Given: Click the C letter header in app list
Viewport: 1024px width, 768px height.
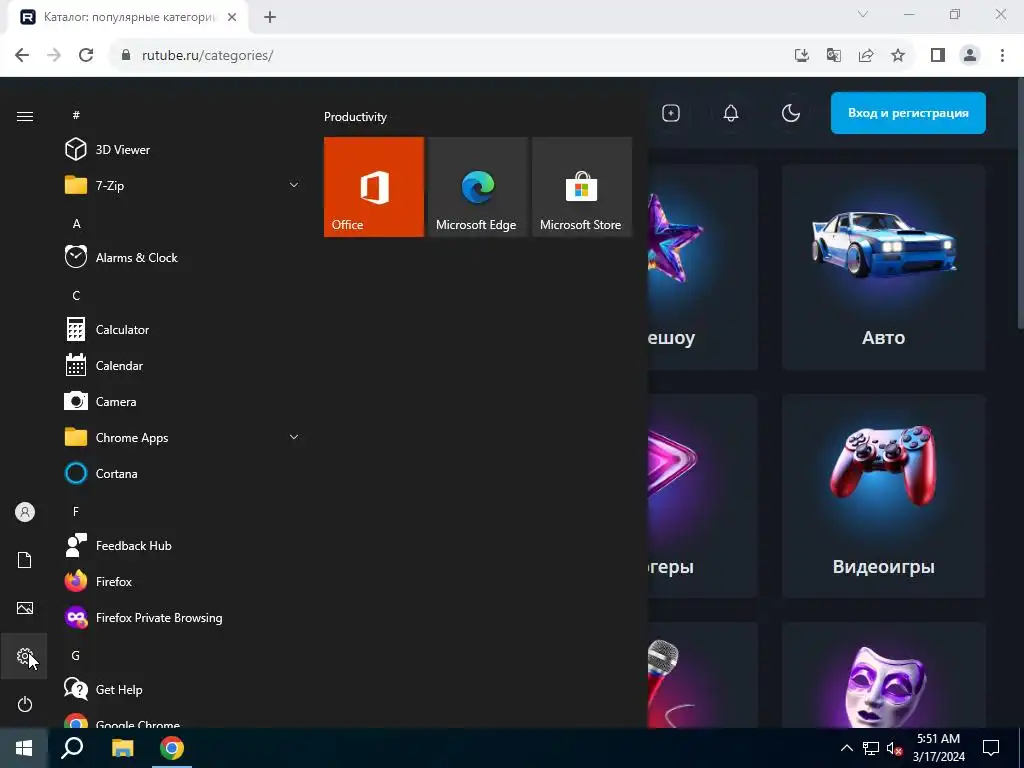Looking at the screenshot, I should click(76, 295).
